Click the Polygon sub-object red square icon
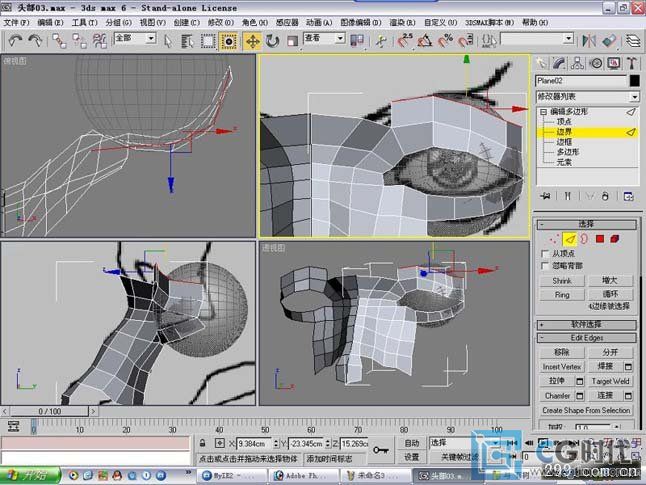 599,239
